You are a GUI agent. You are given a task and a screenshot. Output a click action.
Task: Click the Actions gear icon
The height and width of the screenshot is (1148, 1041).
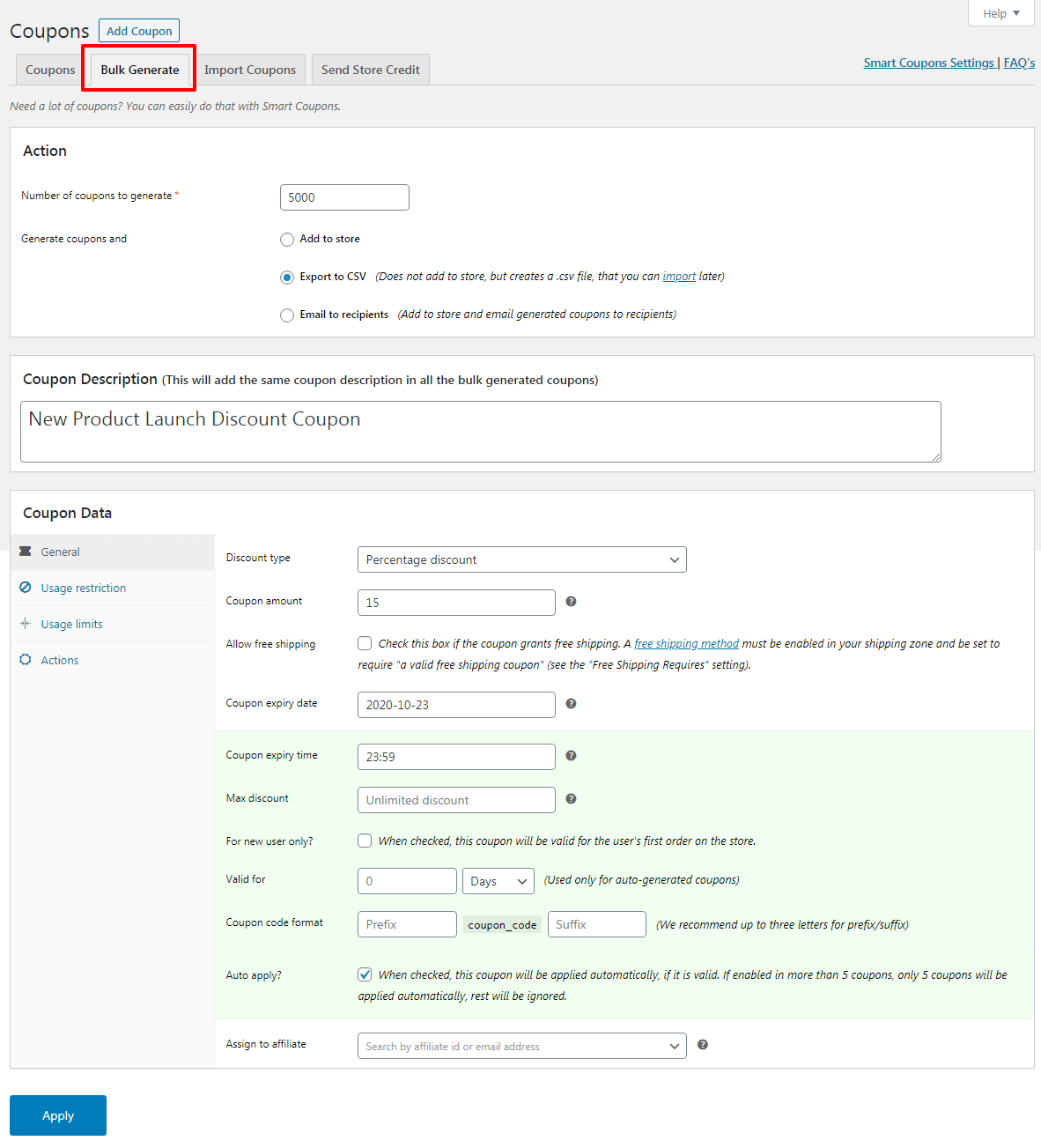coord(26,660)
